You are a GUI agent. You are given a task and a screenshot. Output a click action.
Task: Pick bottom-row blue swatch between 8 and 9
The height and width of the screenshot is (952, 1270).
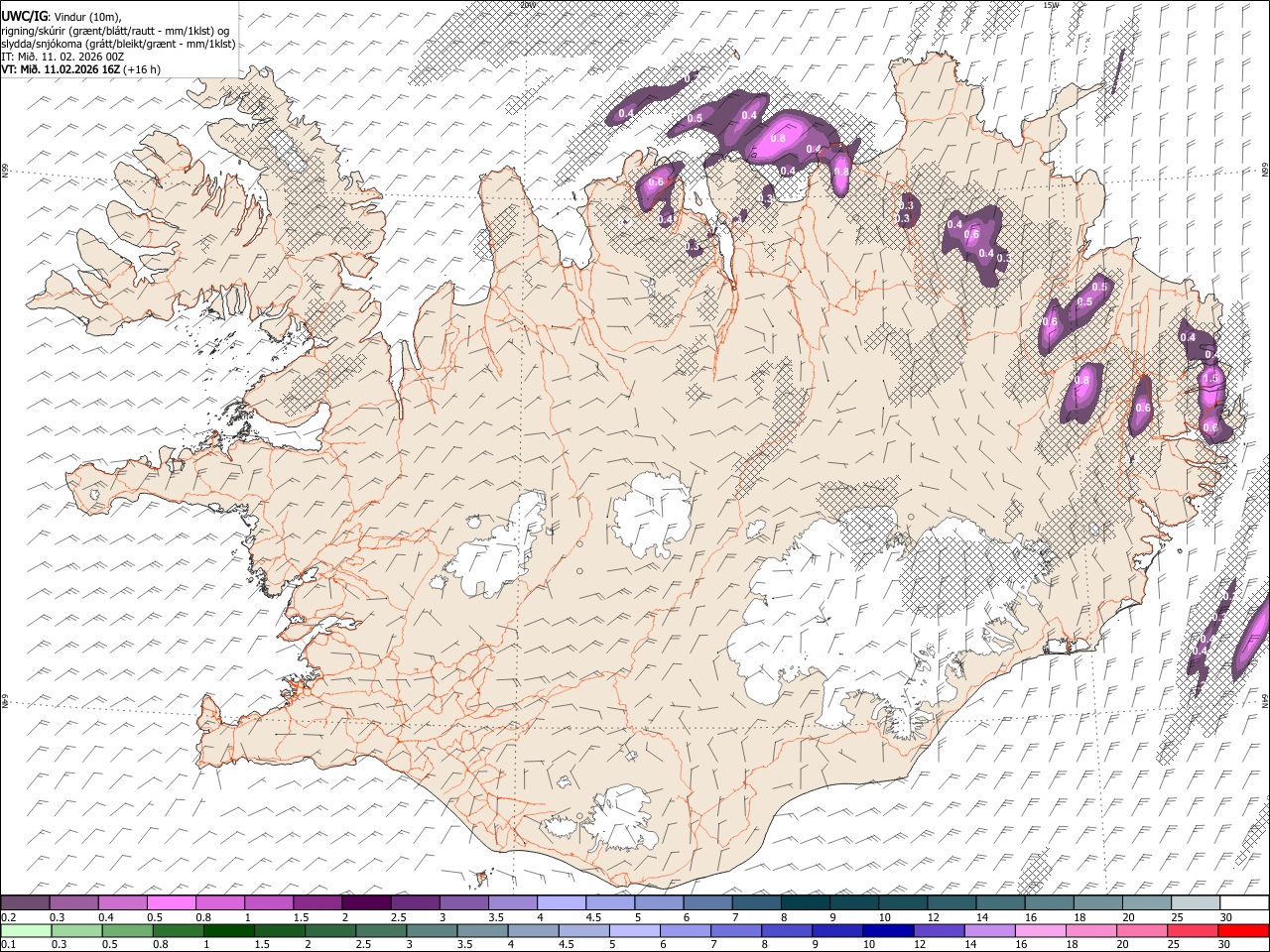787,930
